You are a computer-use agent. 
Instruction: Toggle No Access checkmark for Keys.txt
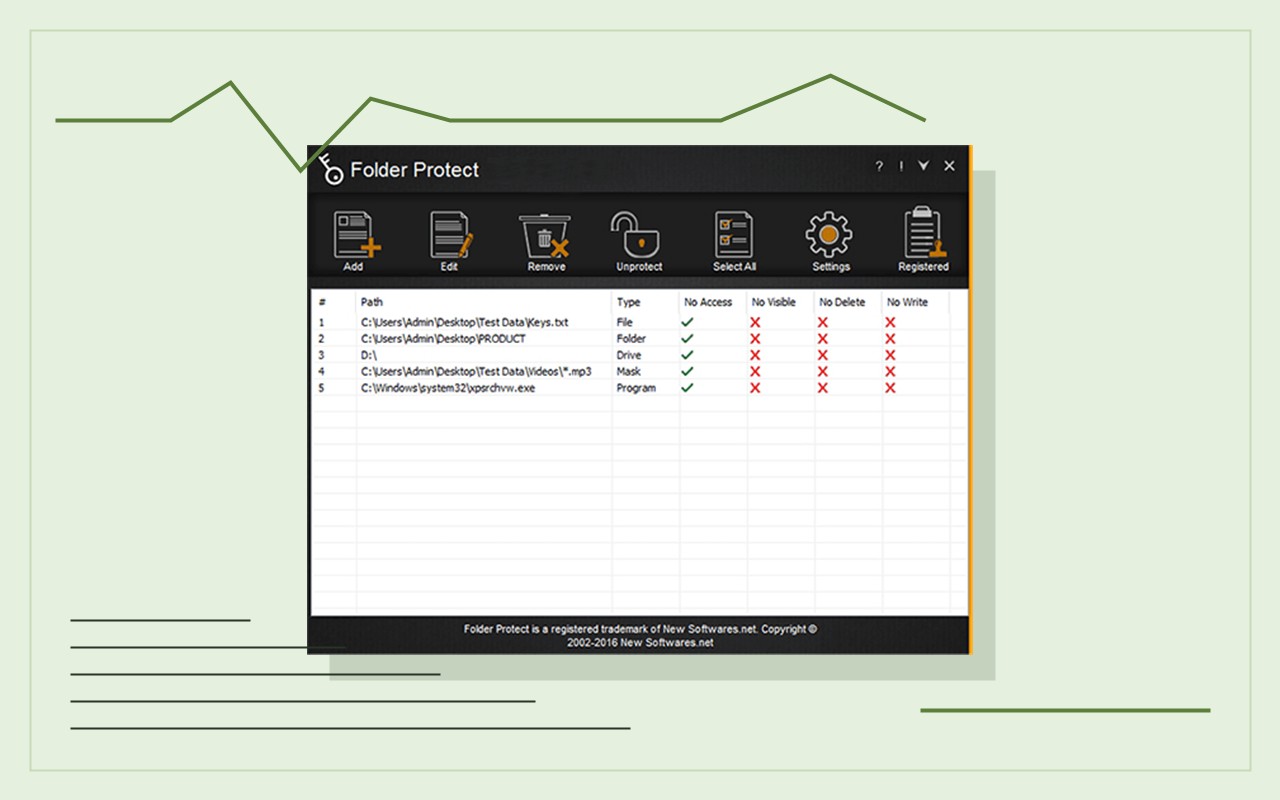click(687, 322)
